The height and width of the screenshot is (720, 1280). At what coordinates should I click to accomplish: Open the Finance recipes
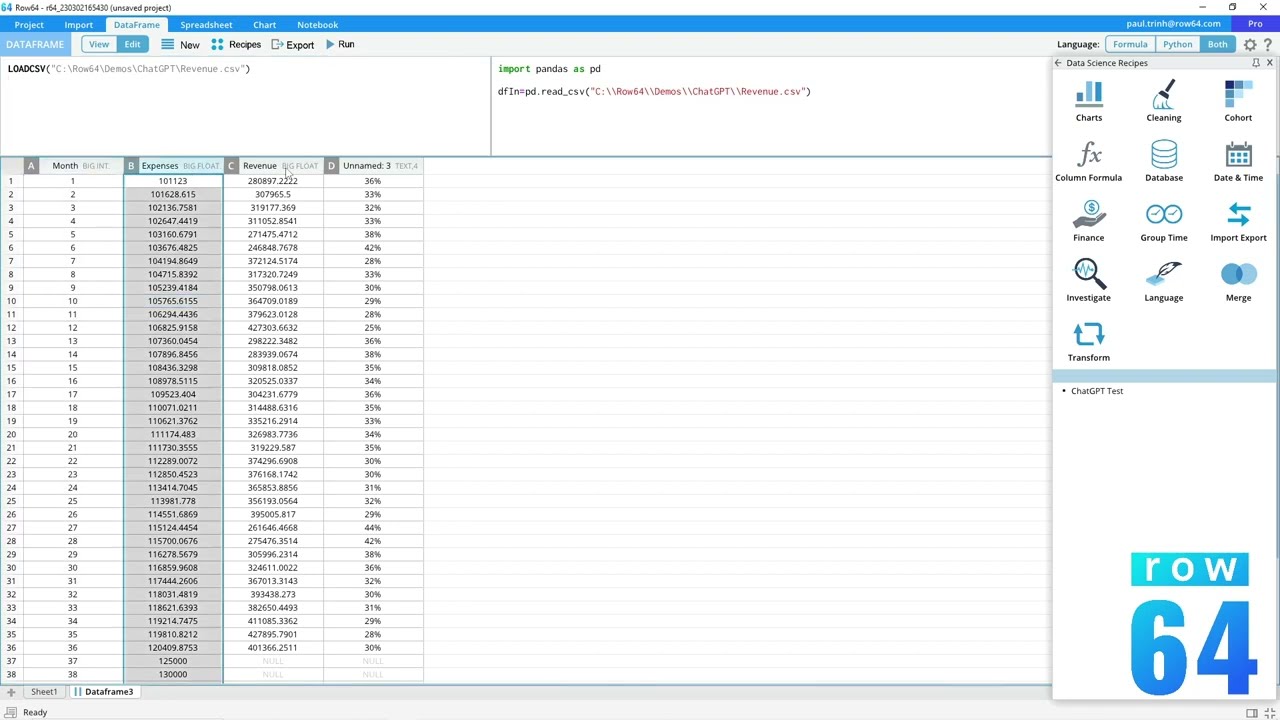tap(1088, 222)
